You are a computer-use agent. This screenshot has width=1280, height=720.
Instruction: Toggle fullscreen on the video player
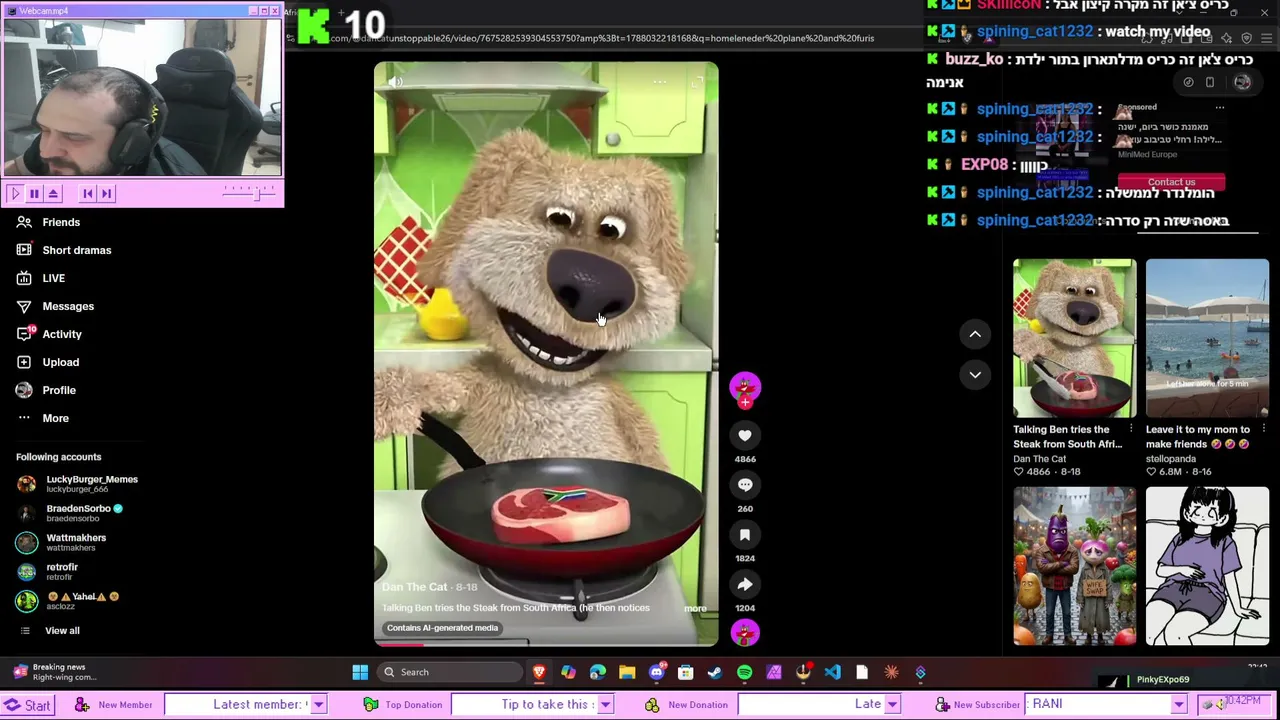(696, 82)
